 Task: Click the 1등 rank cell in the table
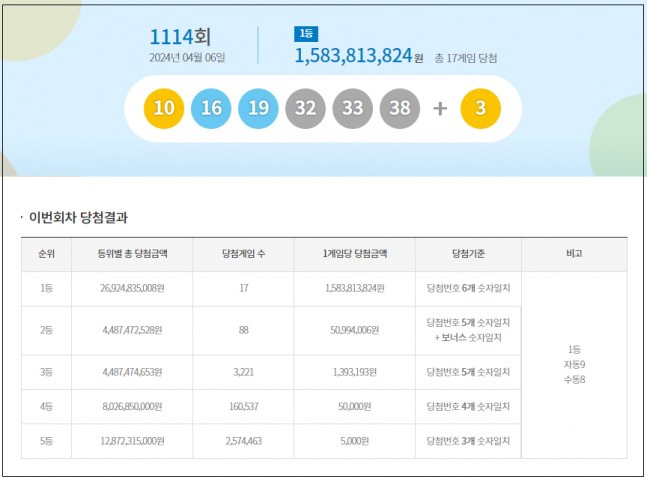(x=47, y=288)
